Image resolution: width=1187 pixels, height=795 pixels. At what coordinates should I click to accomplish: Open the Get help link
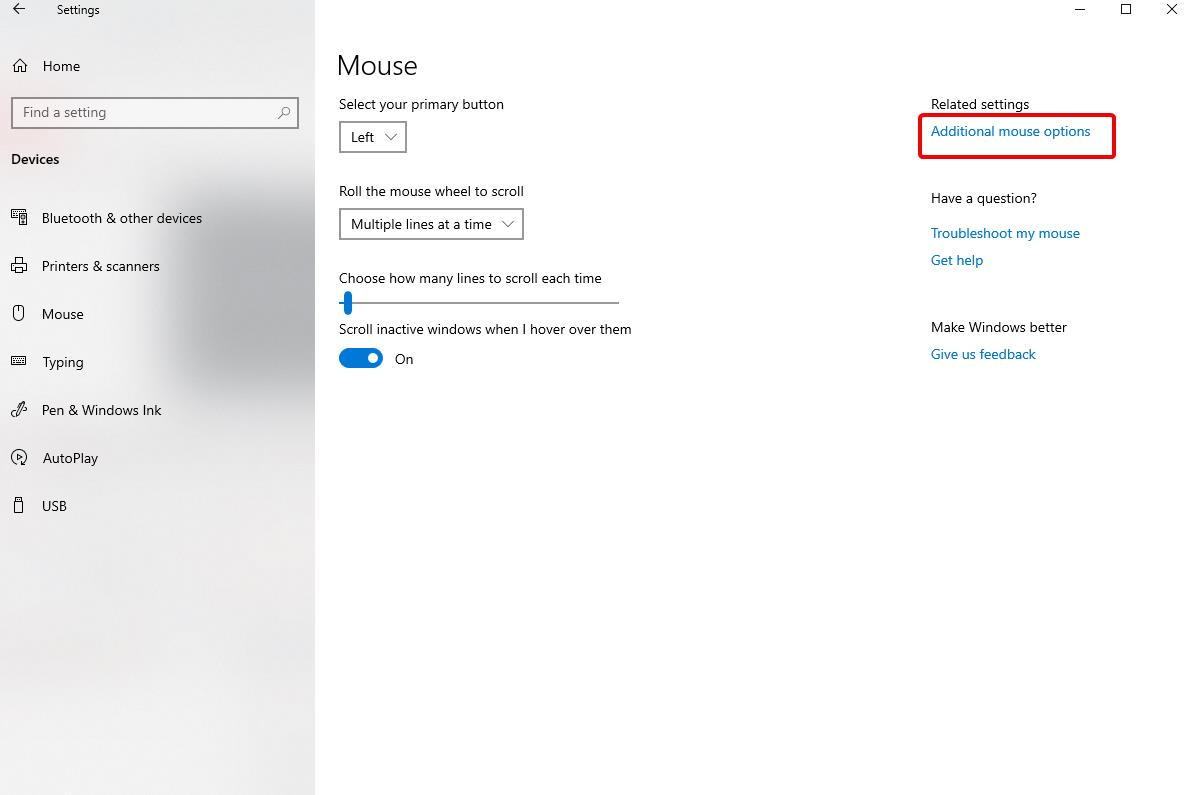pyautogui.click(x=956, y=260)
